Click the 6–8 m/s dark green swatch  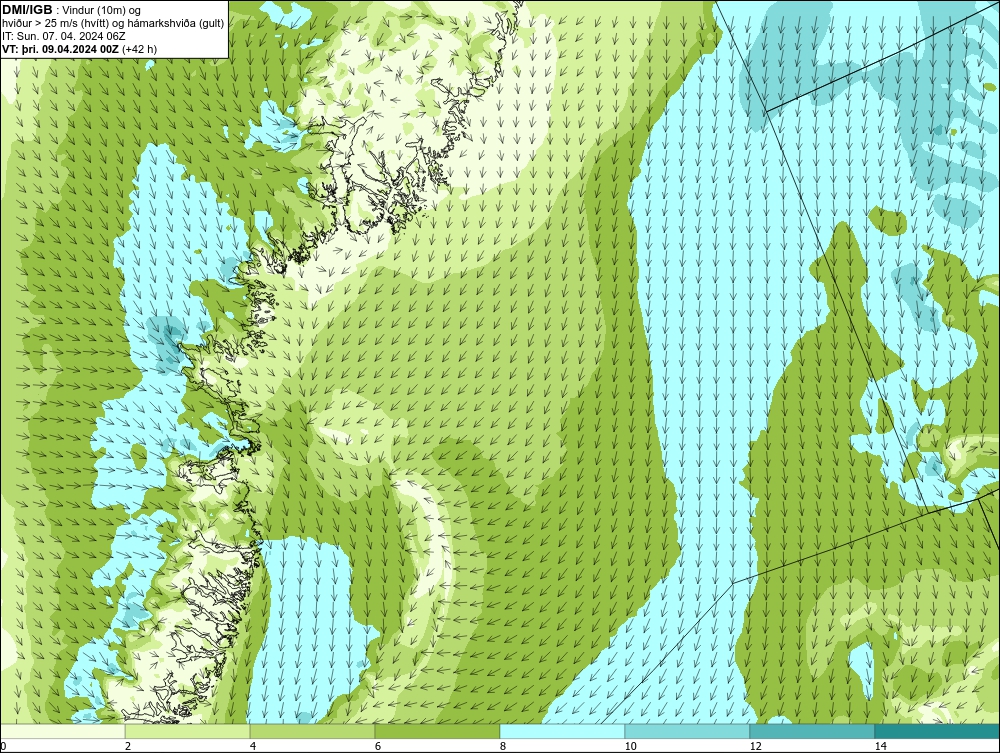438,731
